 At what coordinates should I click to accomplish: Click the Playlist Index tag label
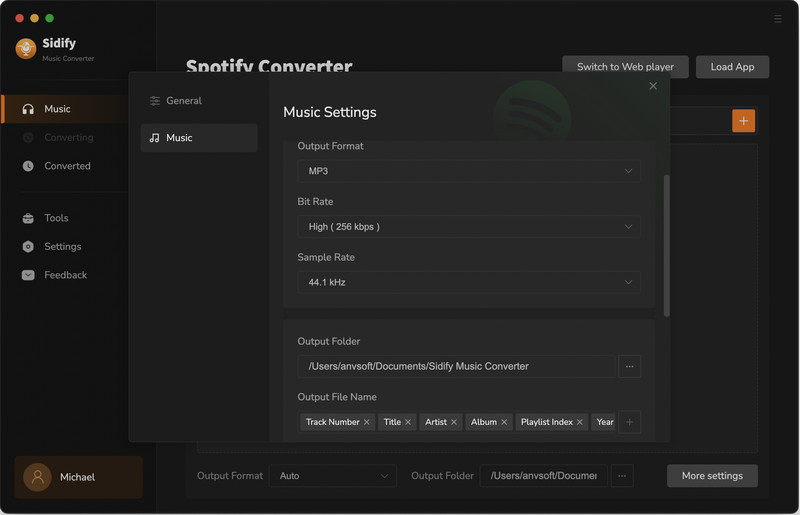546,422
